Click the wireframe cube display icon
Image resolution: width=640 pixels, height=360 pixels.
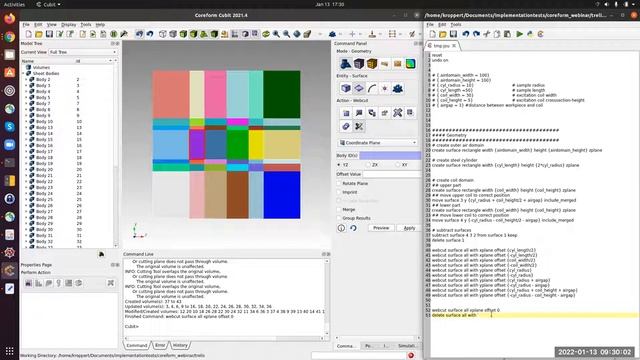(x=163, y=34)
